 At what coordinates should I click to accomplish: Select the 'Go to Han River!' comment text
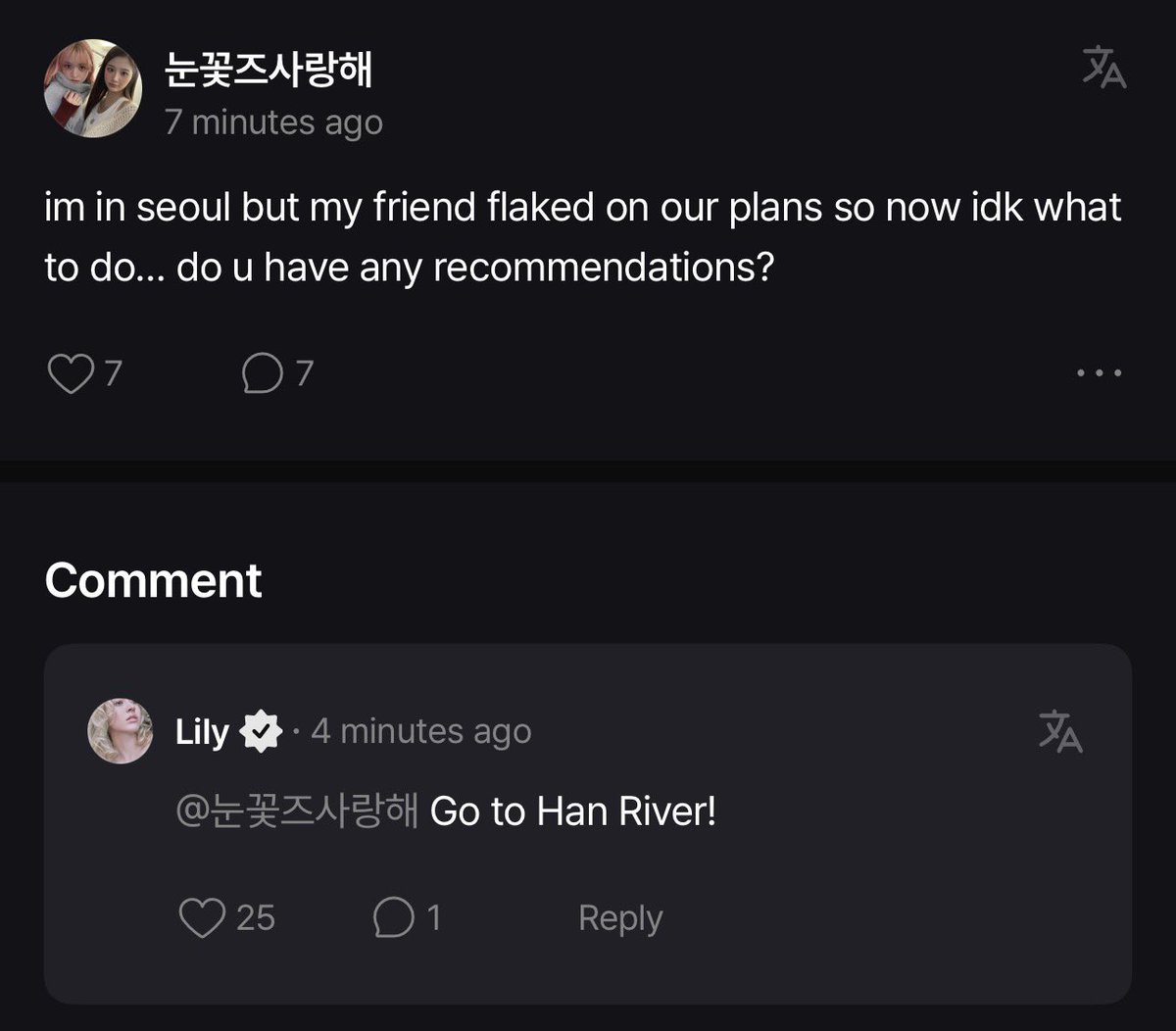573,811
